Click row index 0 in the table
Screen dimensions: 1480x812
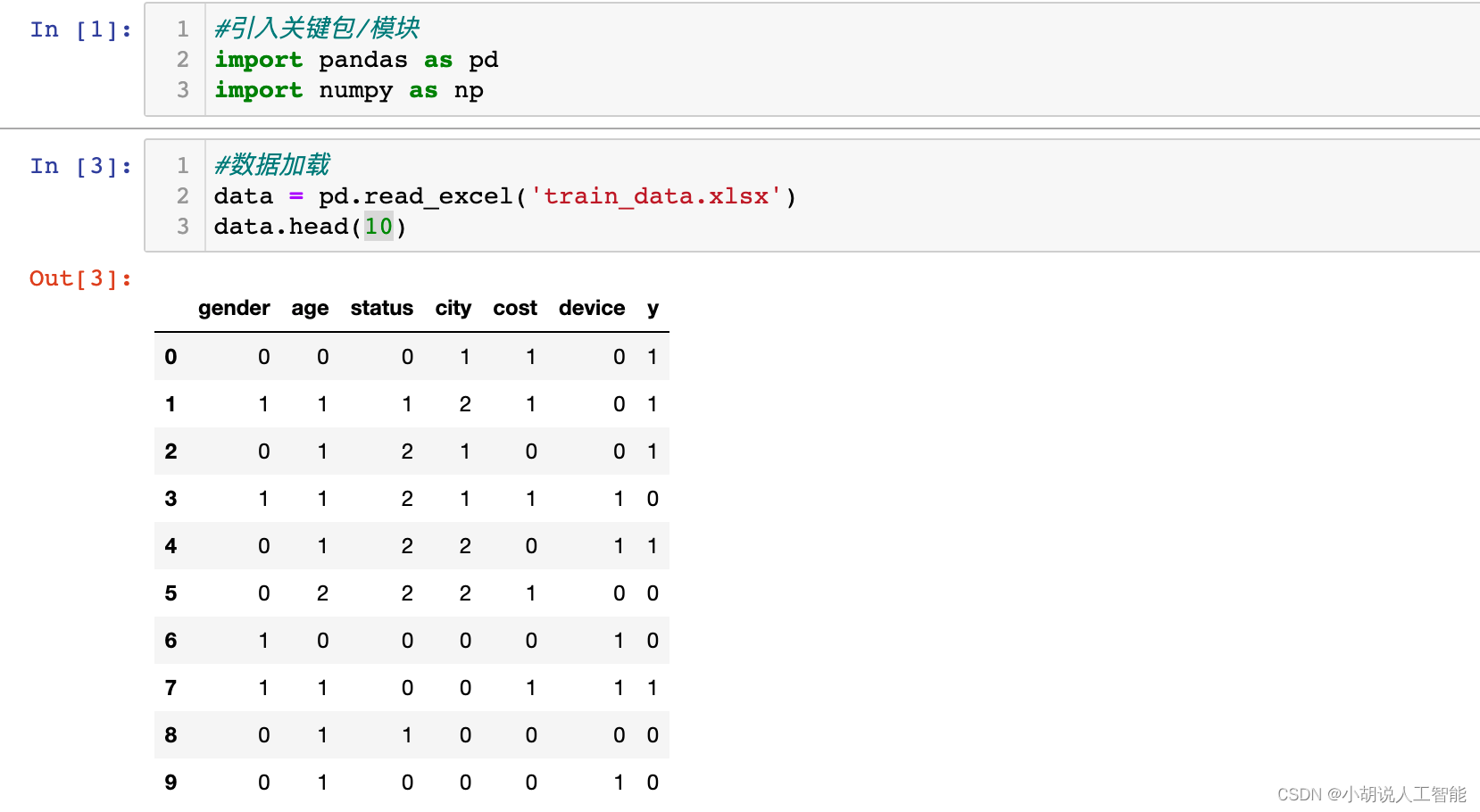tap(170, 357)
